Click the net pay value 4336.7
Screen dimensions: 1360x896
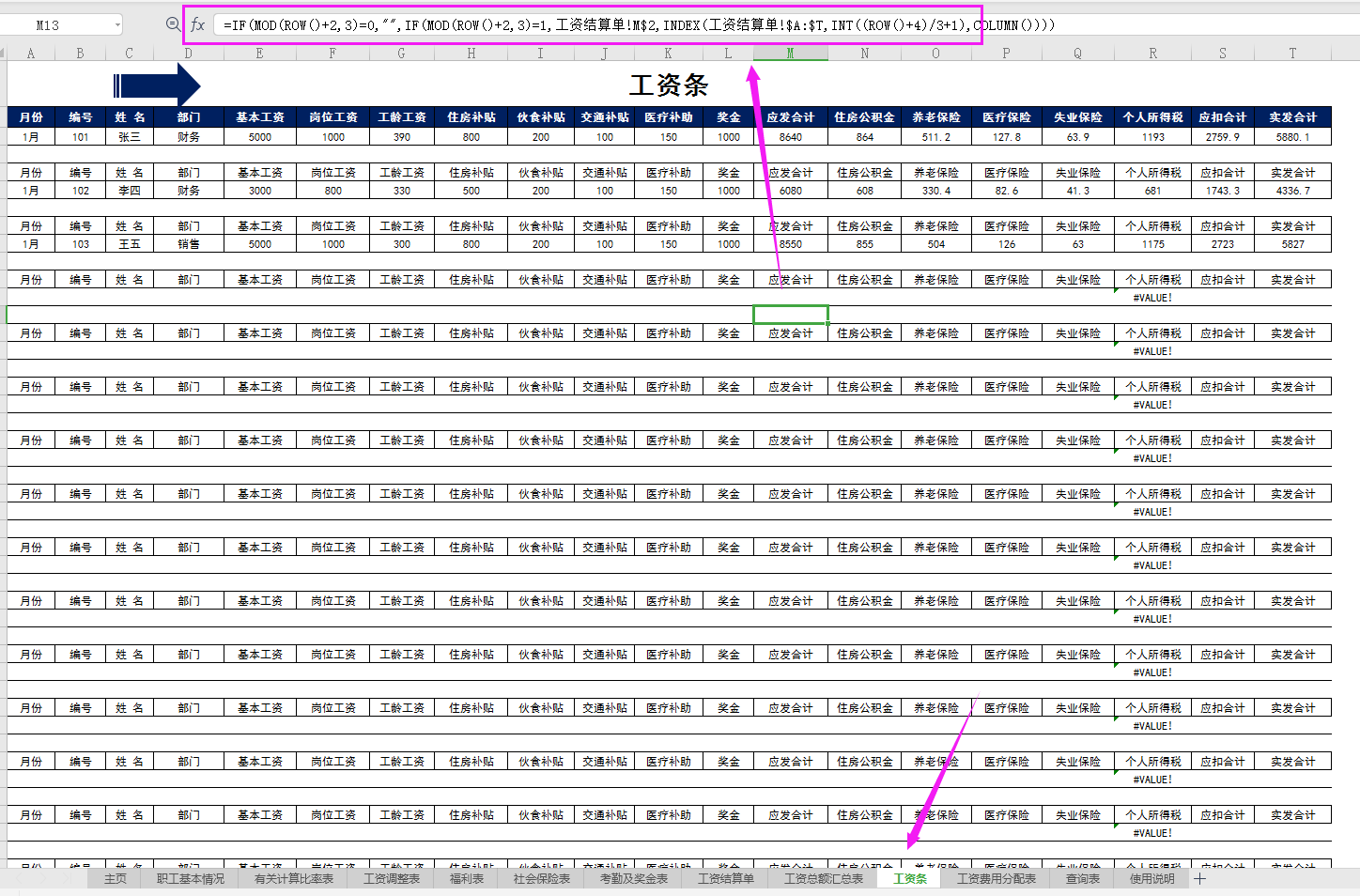point(1293,191)
